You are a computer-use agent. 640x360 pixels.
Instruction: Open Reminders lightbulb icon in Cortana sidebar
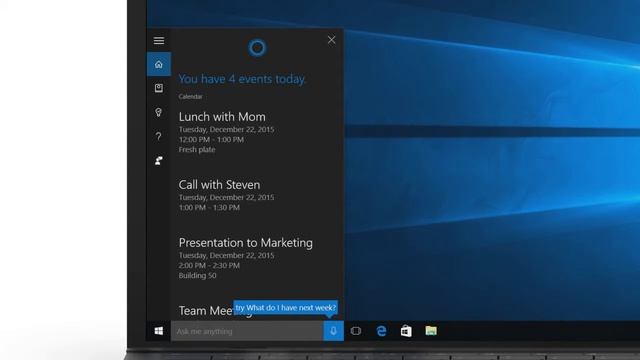[159, 112]
